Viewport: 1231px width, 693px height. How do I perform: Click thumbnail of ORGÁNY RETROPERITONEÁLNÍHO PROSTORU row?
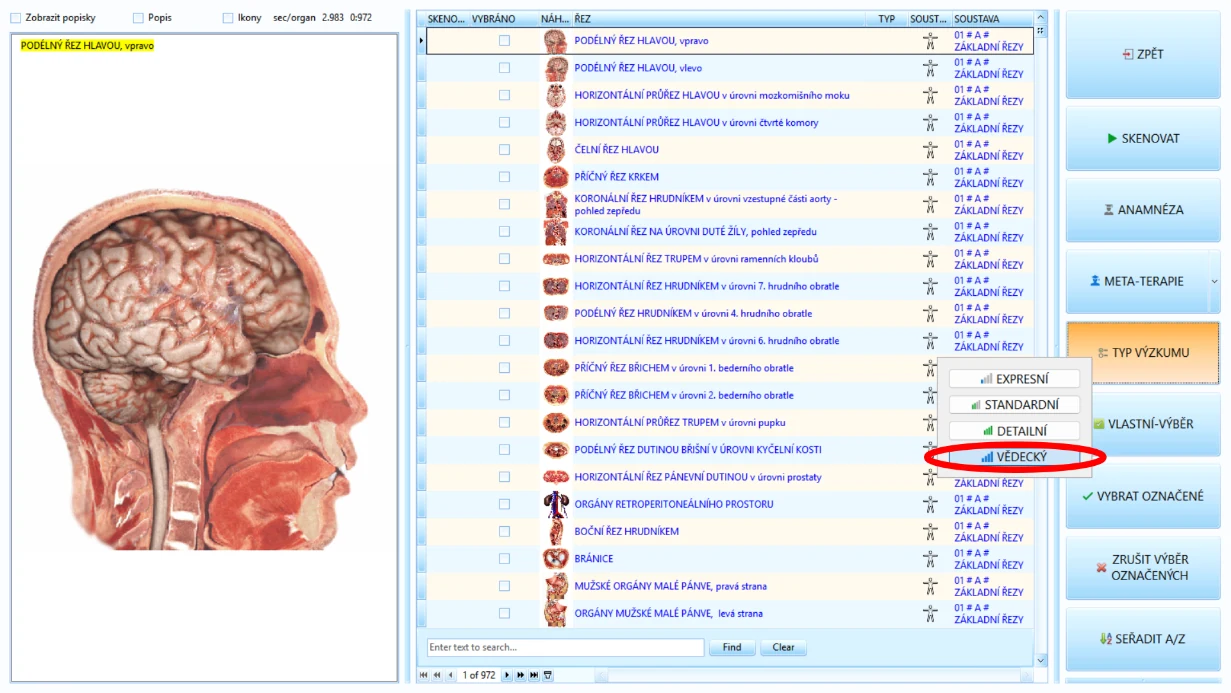click(x=555, y=504)
